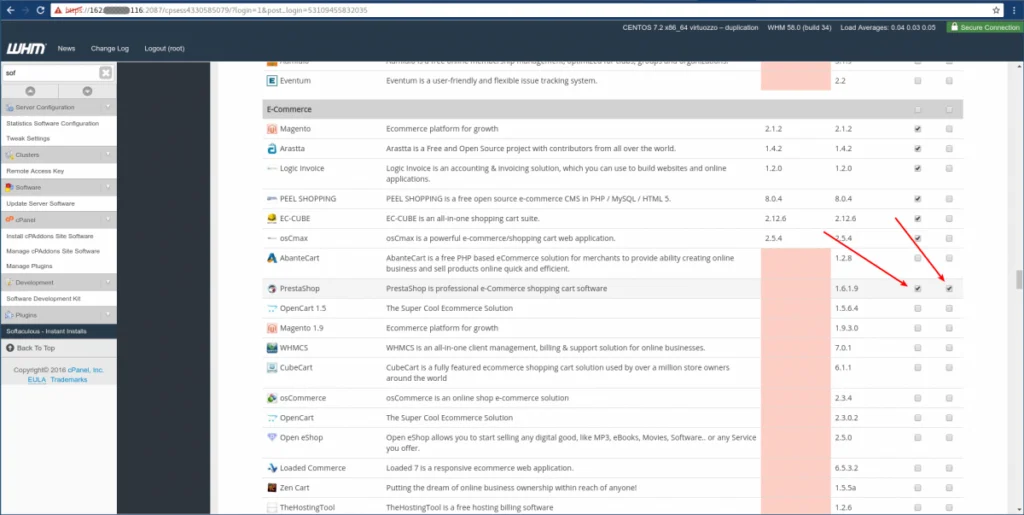1024x515 pixels.
Task: Click the Loaded Commerce app icon
Action: click(x=272, y=468)
